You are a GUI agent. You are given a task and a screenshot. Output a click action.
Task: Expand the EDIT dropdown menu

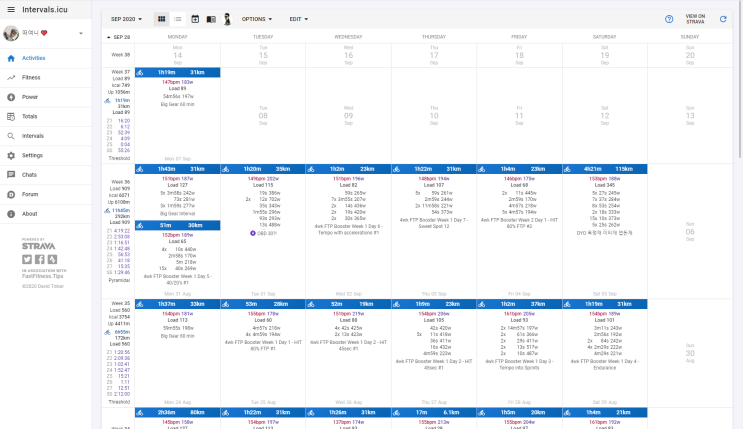coord(299,19)
